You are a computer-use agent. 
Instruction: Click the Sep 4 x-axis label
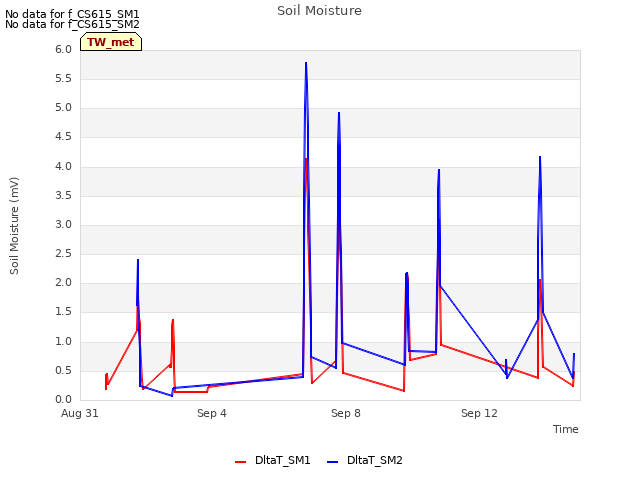pyautogui.click(x=211, y=413)
